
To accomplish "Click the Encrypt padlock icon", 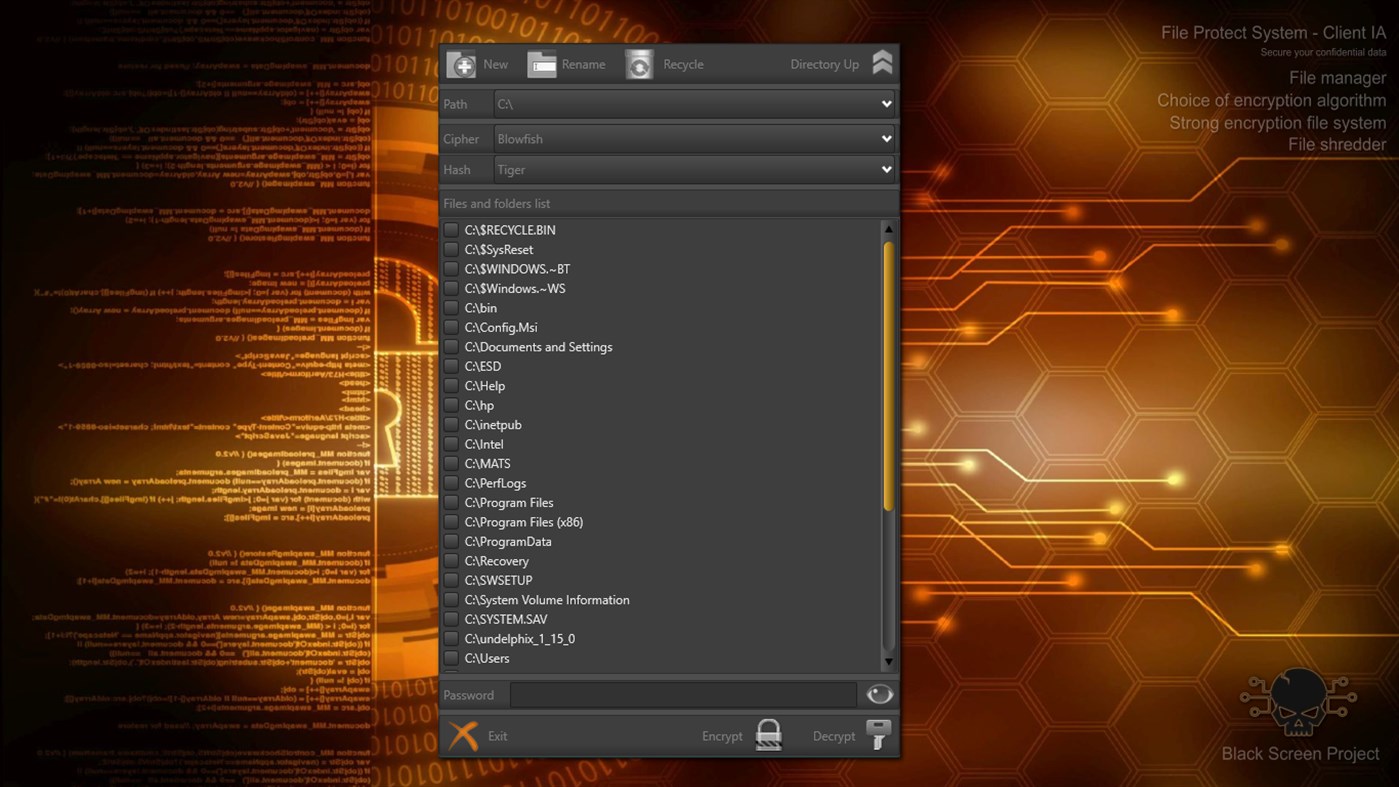I will (x=768, y=734).
